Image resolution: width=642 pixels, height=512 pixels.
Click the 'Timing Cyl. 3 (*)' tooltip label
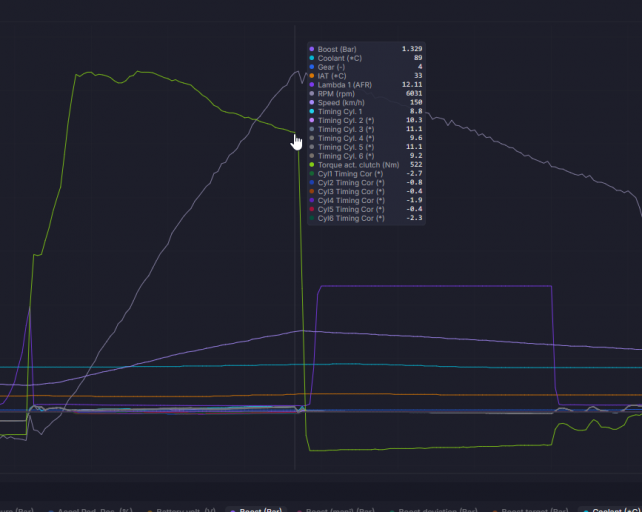pyautogui.click(x=346, y=129)
